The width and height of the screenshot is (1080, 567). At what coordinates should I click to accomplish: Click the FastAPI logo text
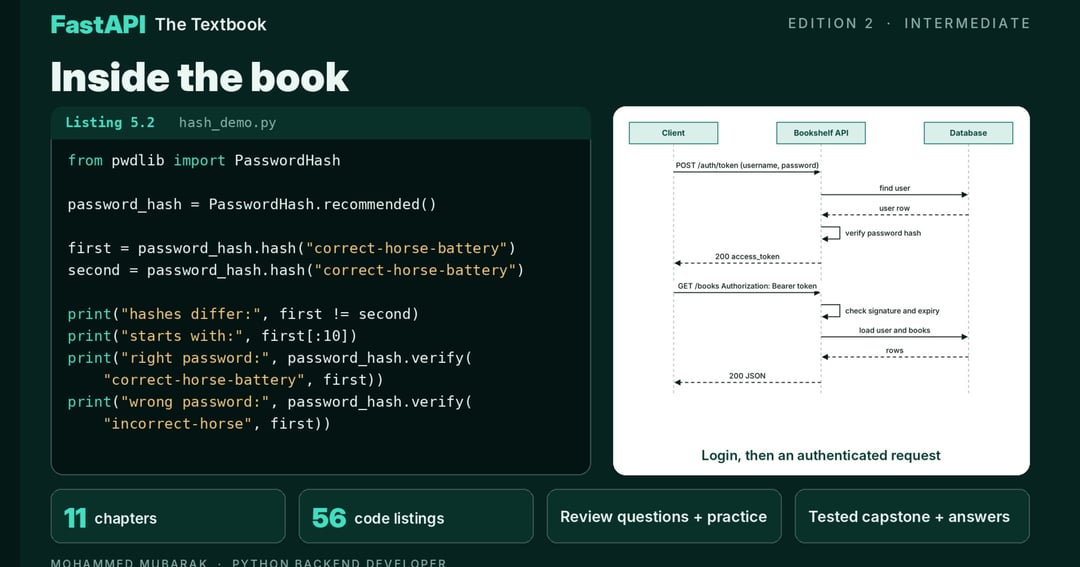(x=98, y=24)
